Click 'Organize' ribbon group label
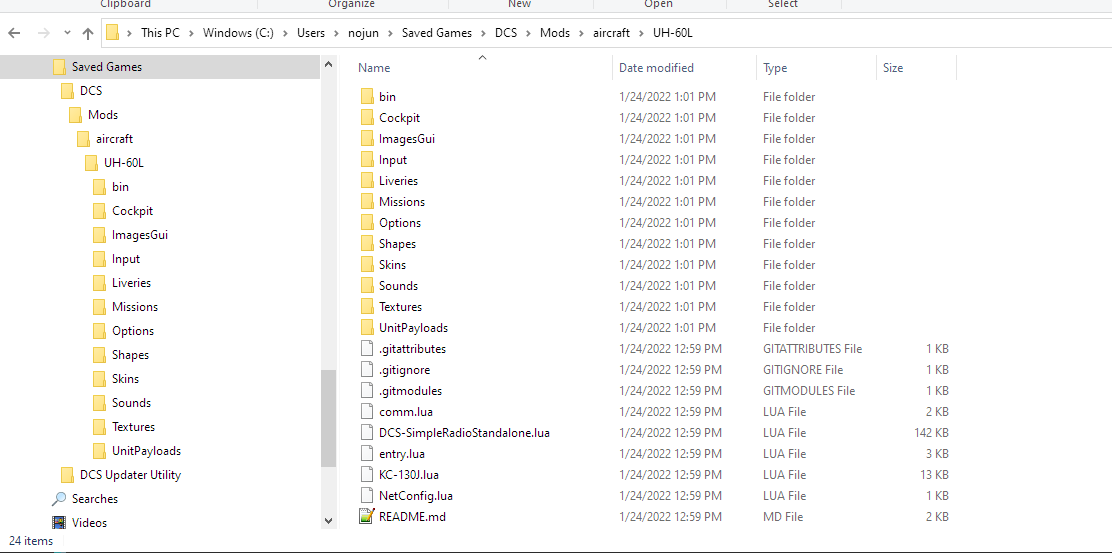 [x=351, y=4]
